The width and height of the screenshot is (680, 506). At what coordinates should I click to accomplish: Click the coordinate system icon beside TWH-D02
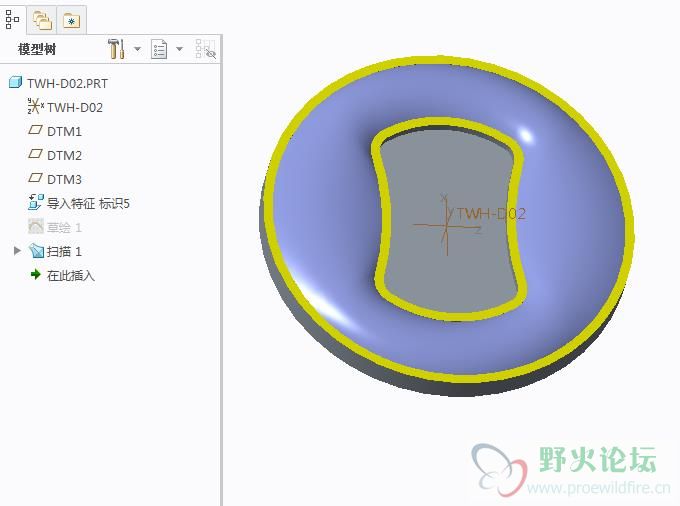pos(36,106)
